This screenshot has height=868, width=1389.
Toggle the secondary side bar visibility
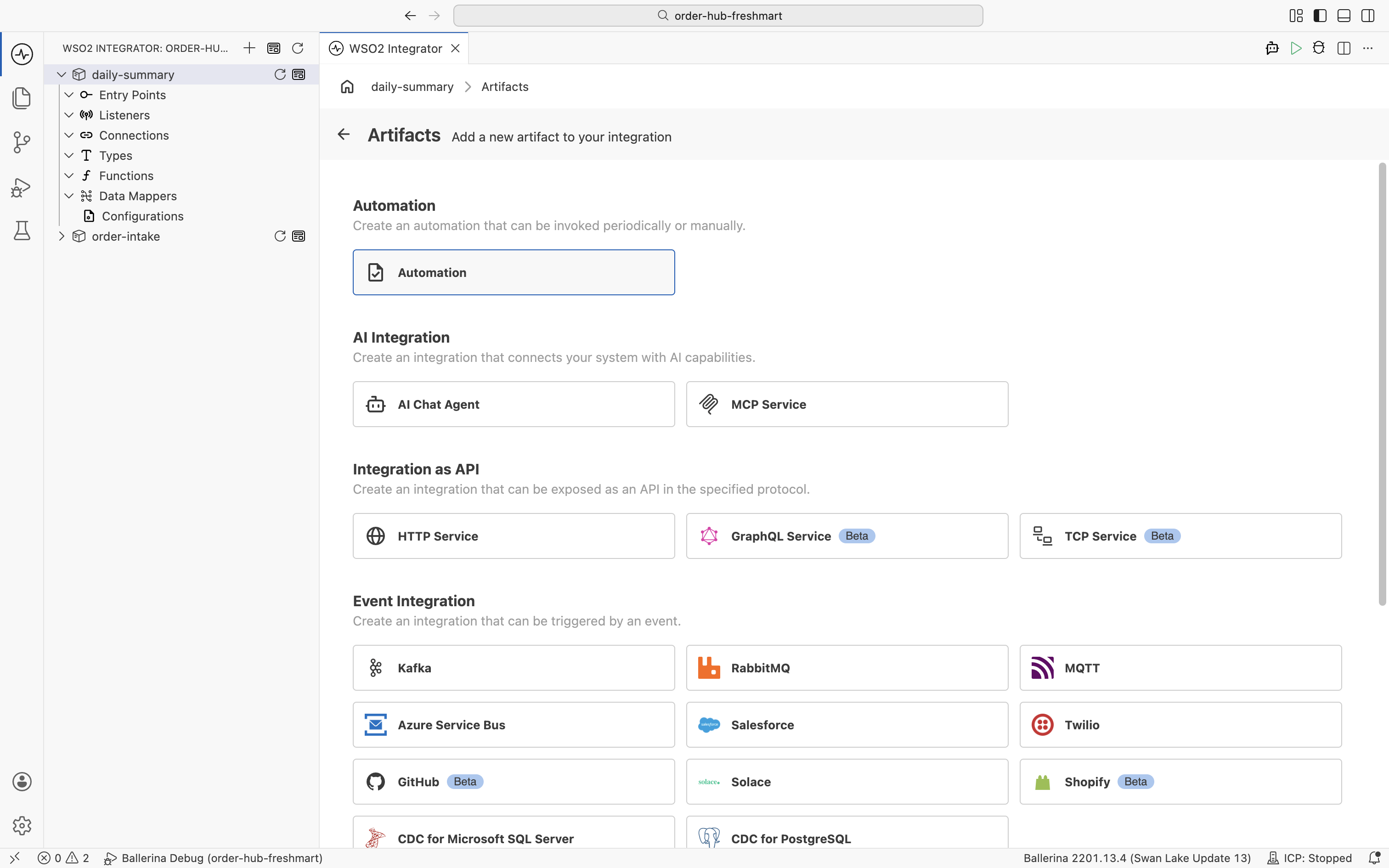click(1368, 16)
